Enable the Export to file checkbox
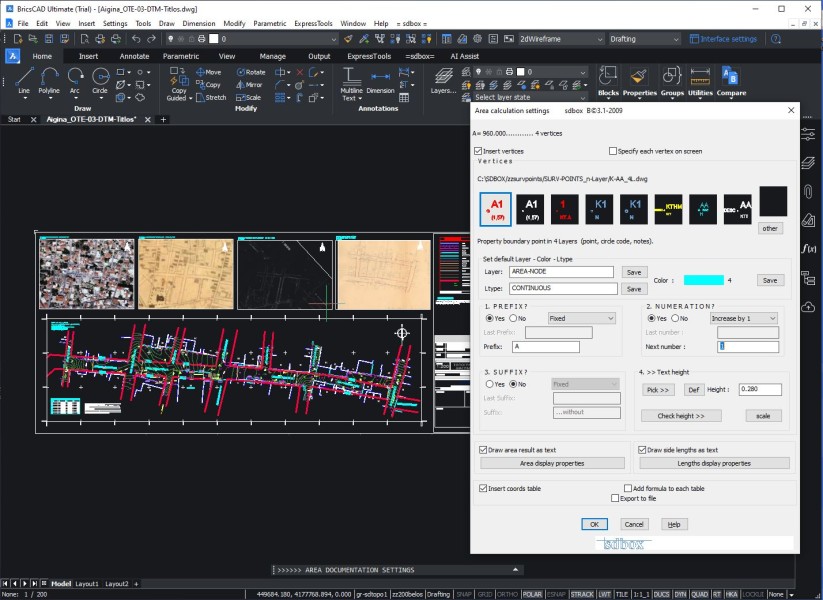The height and width of the screenshot is (600, 823). pos(615,498)
